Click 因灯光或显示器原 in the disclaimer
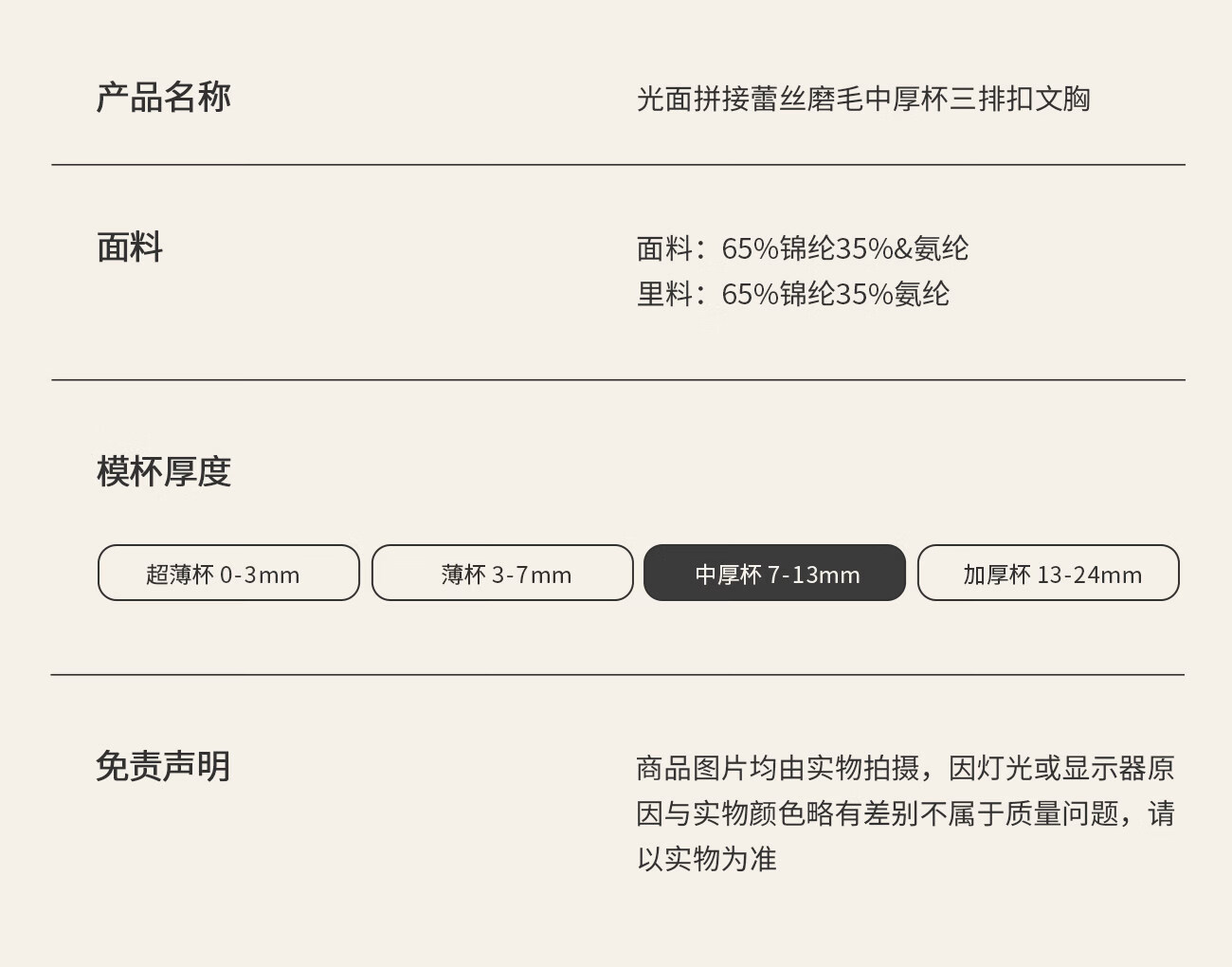Screen dimensions: 1232x967 point(1061,768)
